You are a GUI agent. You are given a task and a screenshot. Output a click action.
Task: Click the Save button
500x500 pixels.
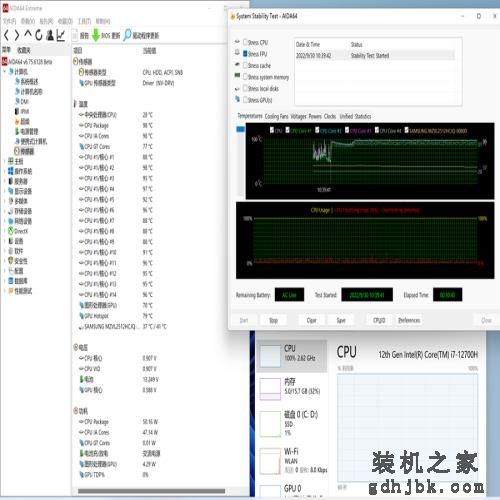click(341, 320)
